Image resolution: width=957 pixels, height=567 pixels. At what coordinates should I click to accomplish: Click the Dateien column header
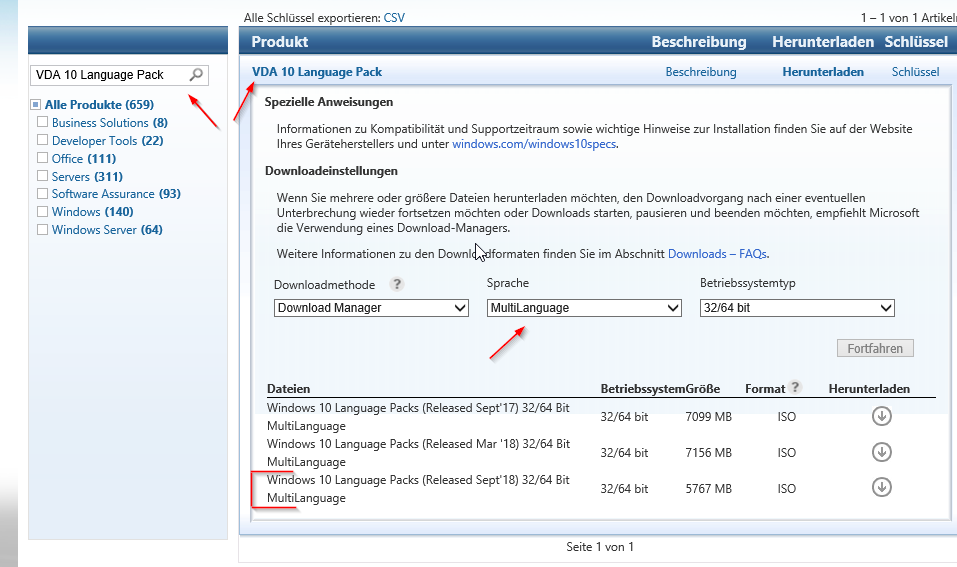click(288, 389)
